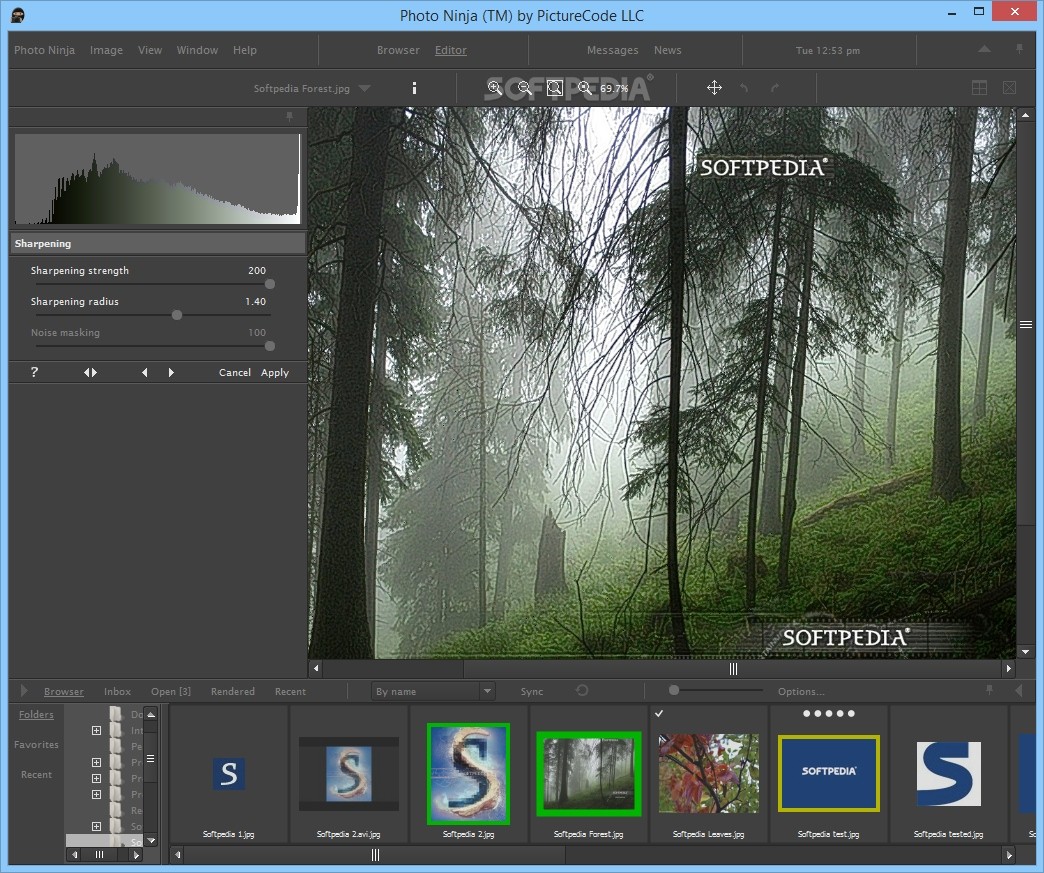
Task: Expand the first folder tree node
Action: coord(96,730)
